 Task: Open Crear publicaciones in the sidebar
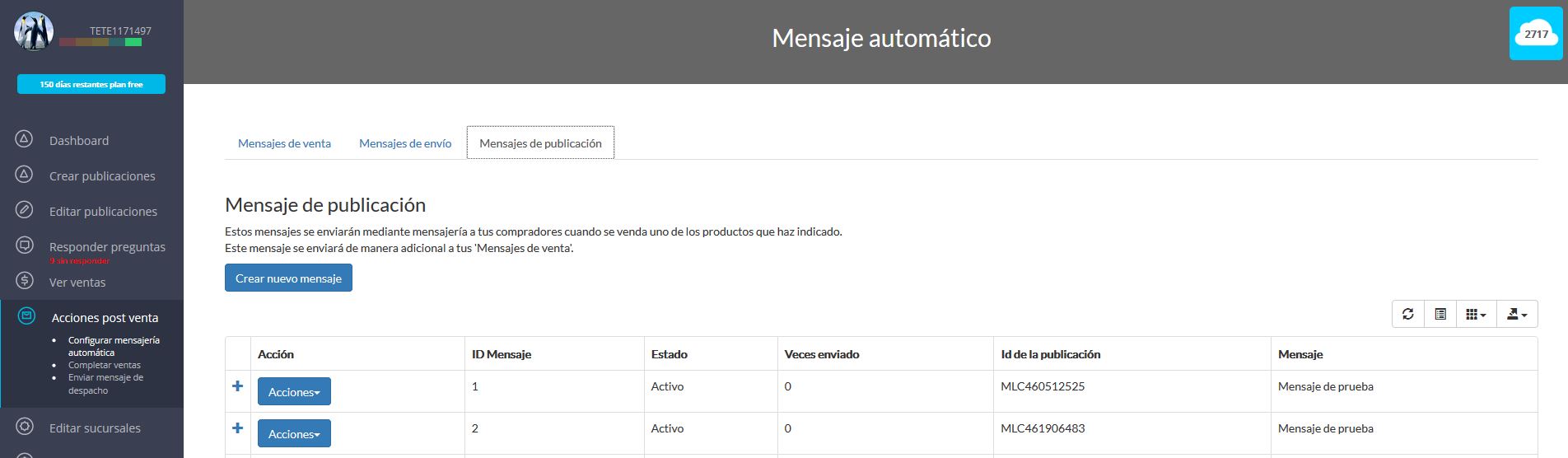click(x=102, y=176)
